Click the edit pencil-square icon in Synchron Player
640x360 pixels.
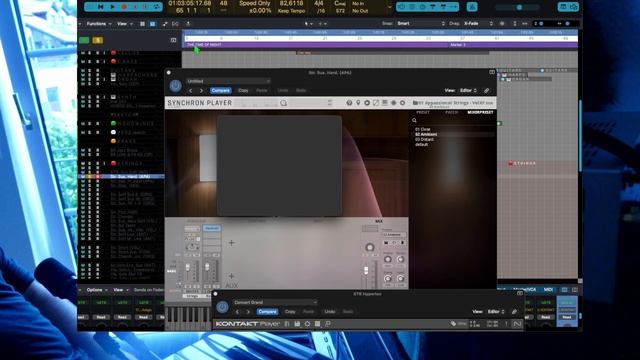tap(376, 103)
